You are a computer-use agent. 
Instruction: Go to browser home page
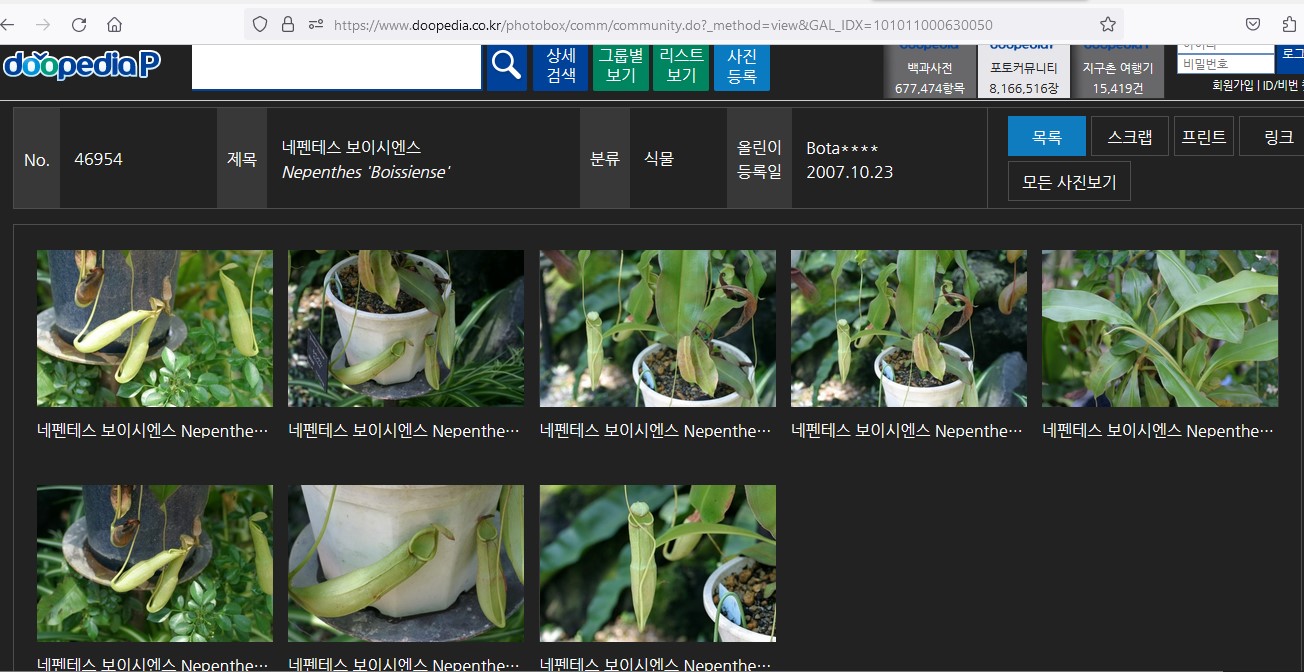pos(115,24)
